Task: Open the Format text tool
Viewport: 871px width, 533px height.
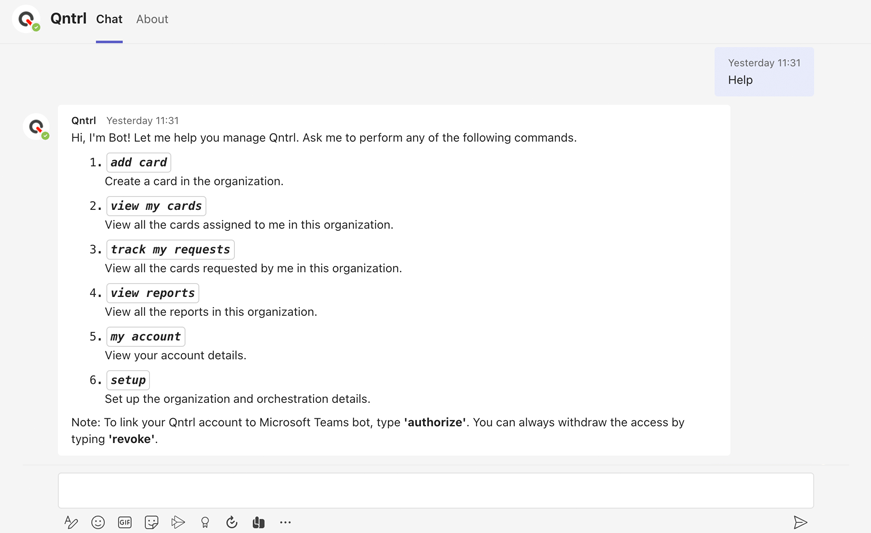Action: click(71, 522)
